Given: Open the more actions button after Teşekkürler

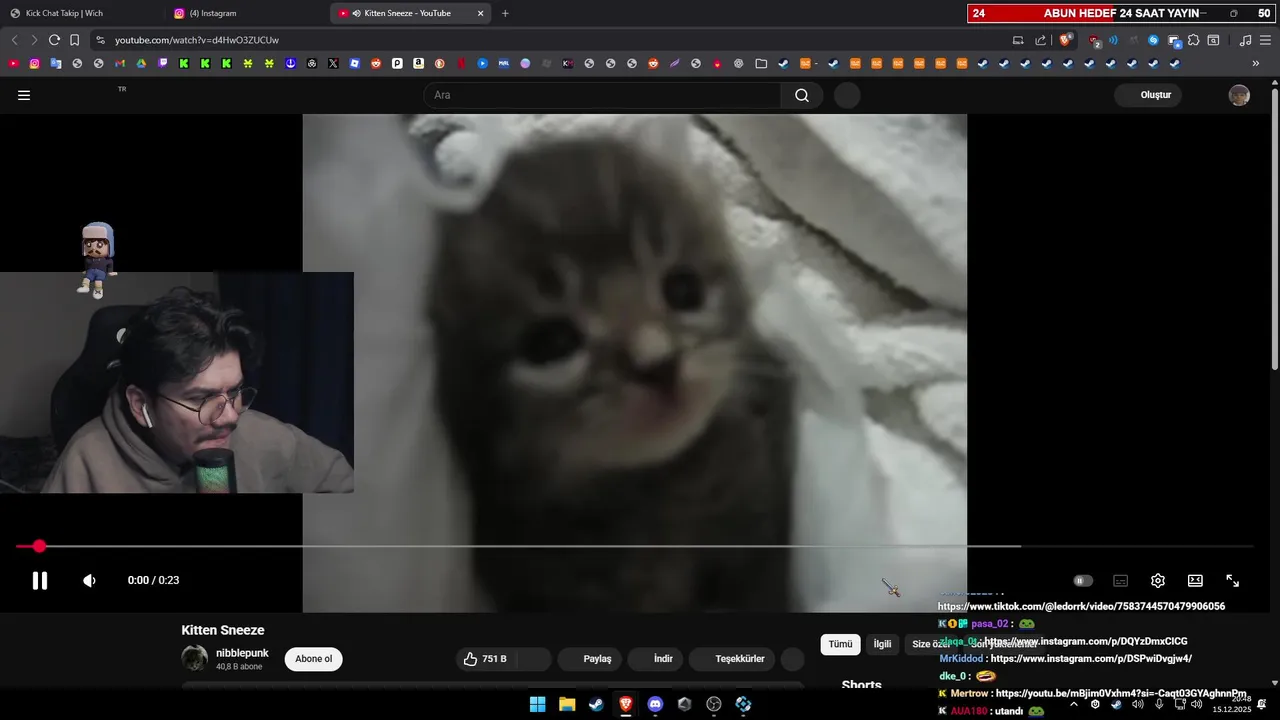Looking at the screenshot, I should click(792, 659).
